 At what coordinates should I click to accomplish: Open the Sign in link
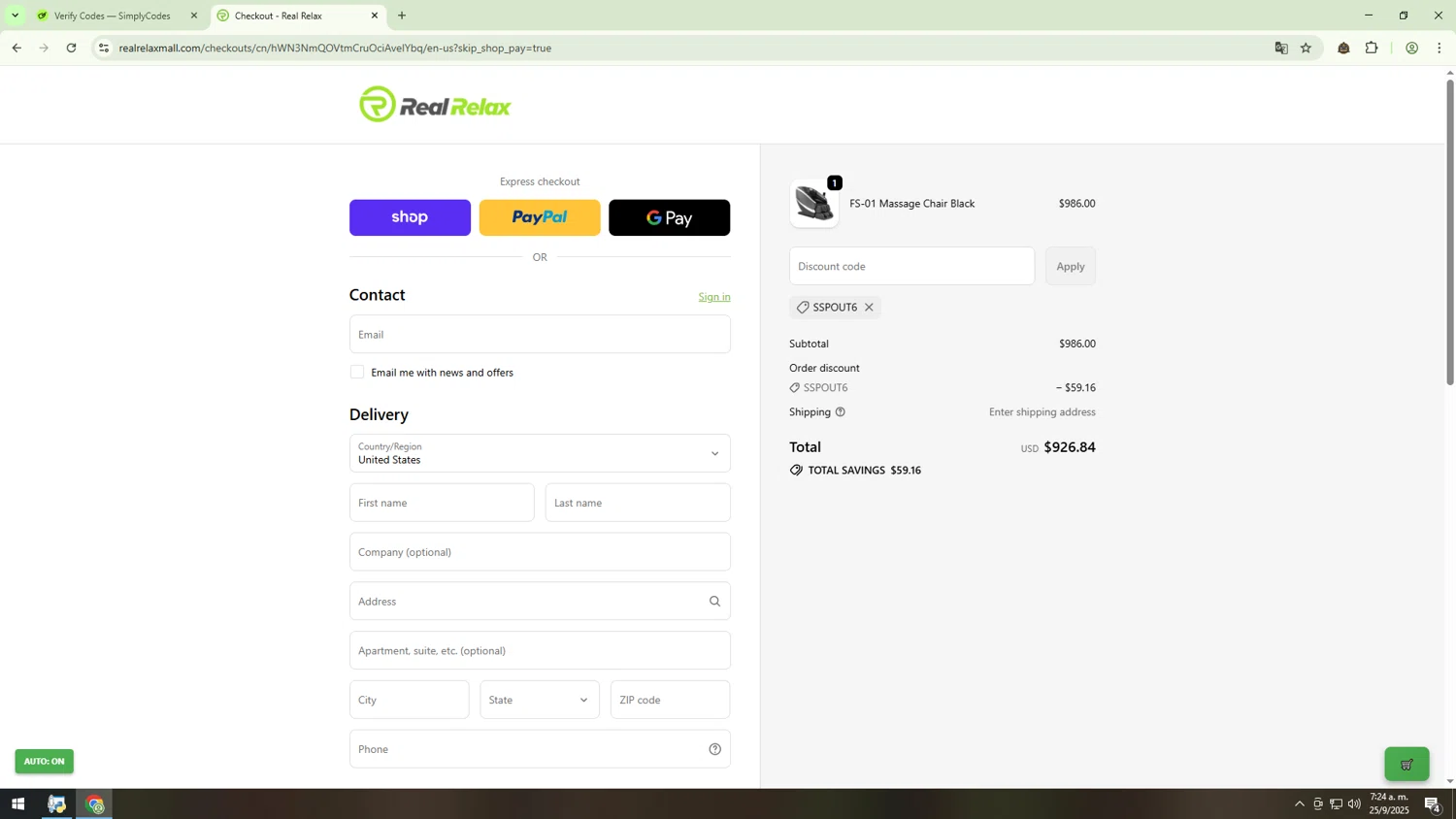(x=714, y=297)
